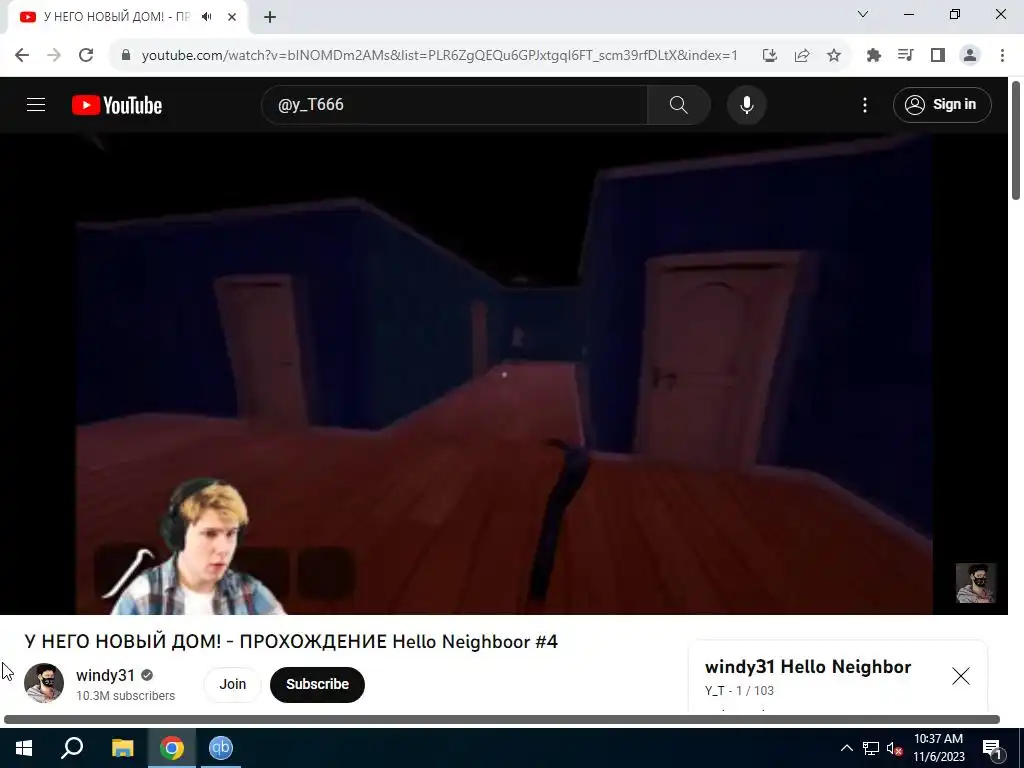Viewport: 1024px width, 768px height.
Task: Click the horizontal scrollbar
Action: pos(502,719)
